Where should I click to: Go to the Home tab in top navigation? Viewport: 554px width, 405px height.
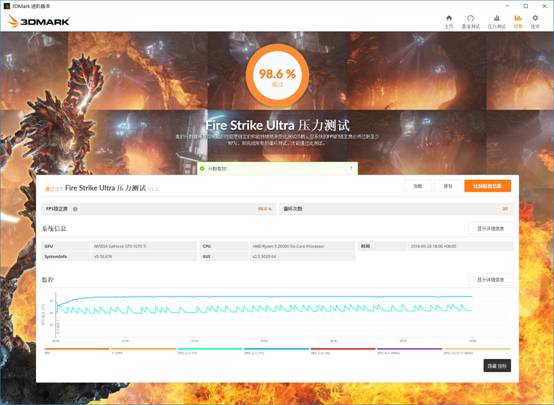(x=449, y=22)
